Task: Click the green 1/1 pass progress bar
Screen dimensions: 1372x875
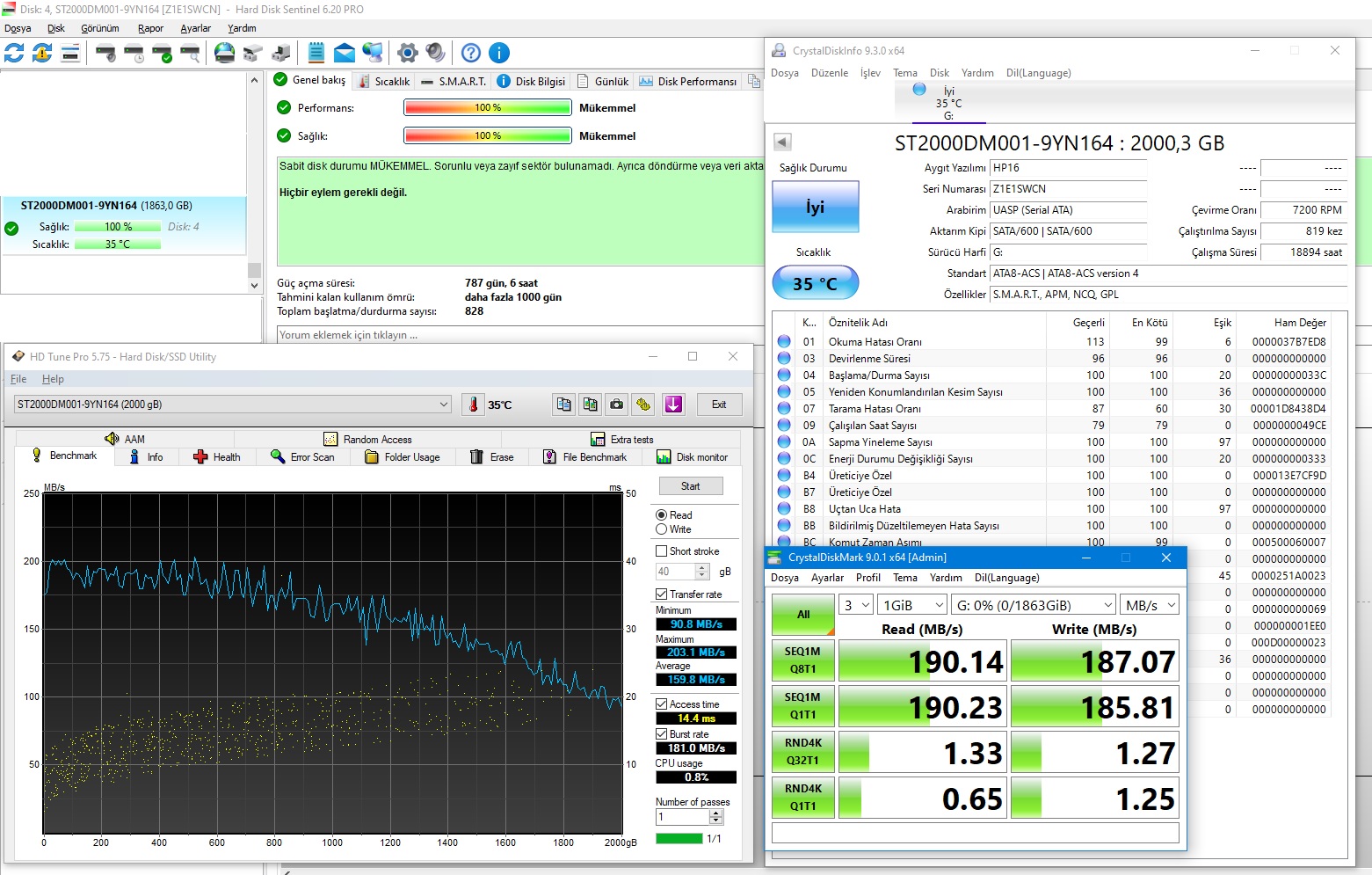Action: coord(679,839)
